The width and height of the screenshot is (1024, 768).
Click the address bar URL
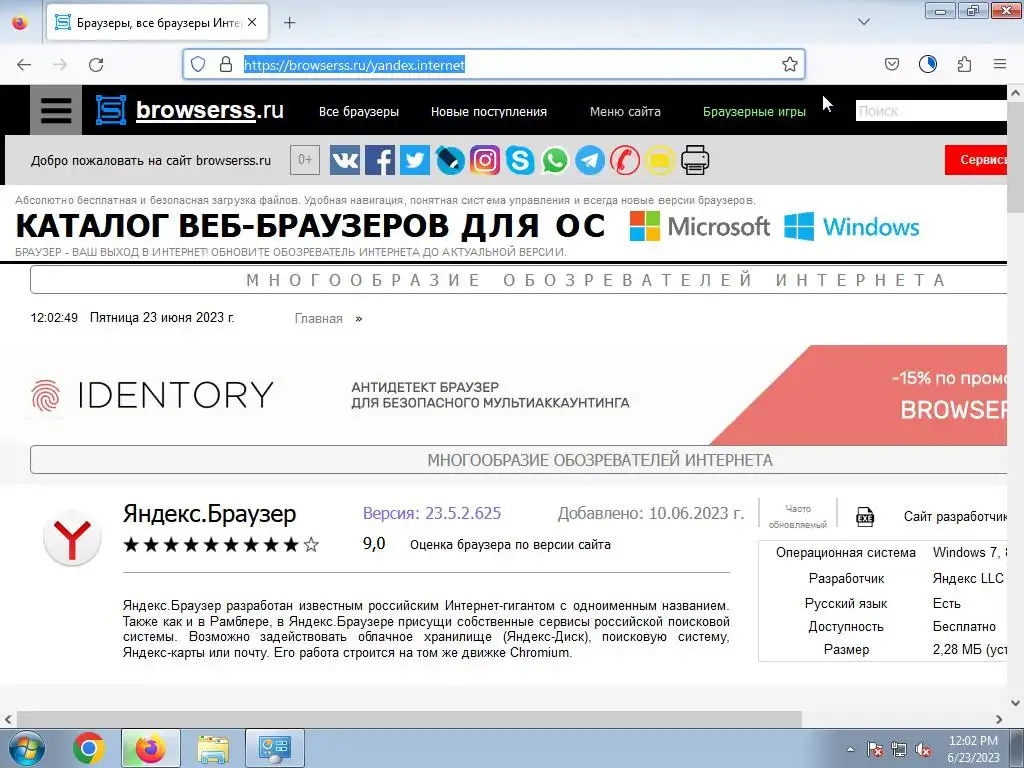pyautogui.click(x=354, y=65)
